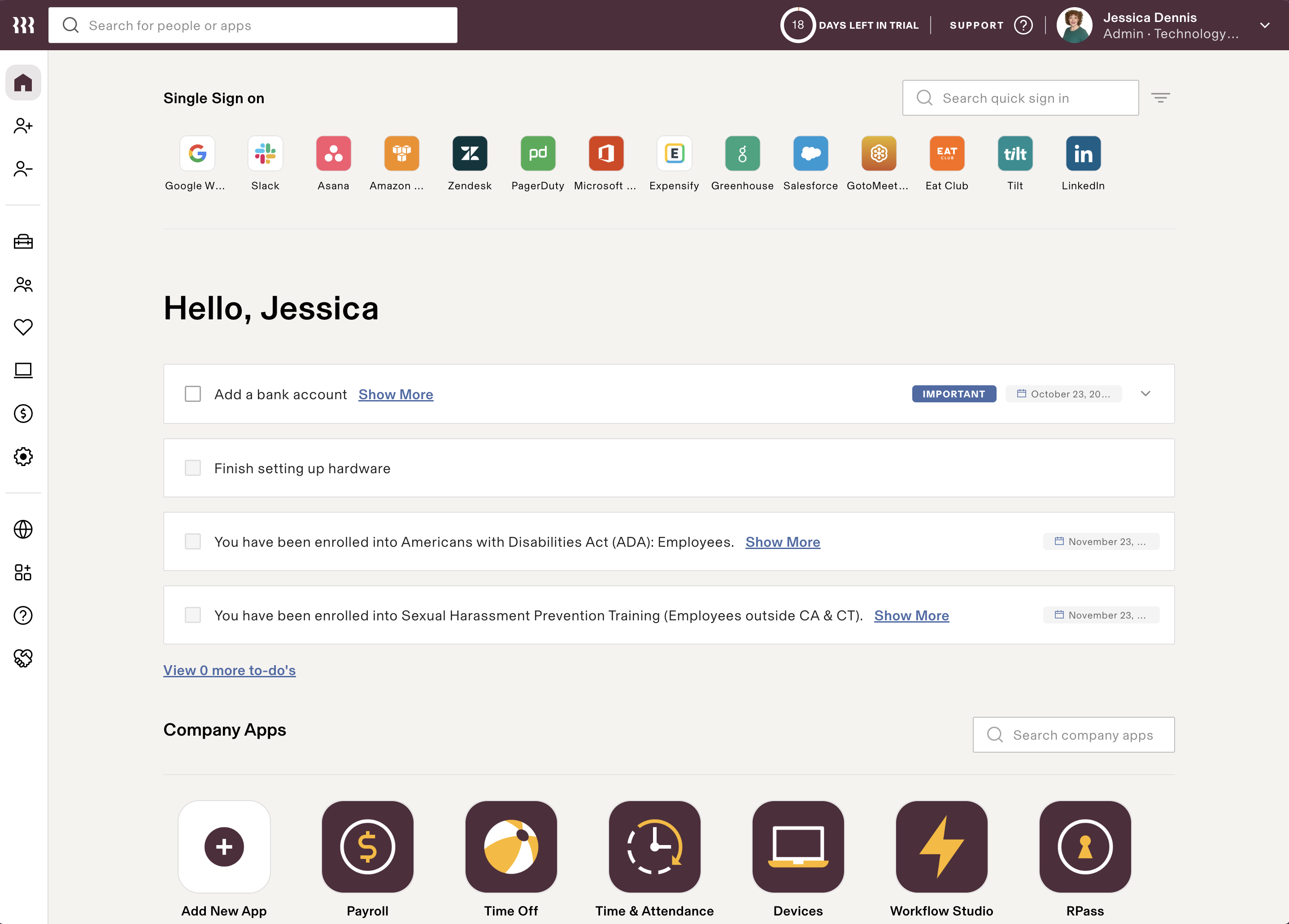Open the people group sidebar icon
The image size is (1289, 924).
23,284
